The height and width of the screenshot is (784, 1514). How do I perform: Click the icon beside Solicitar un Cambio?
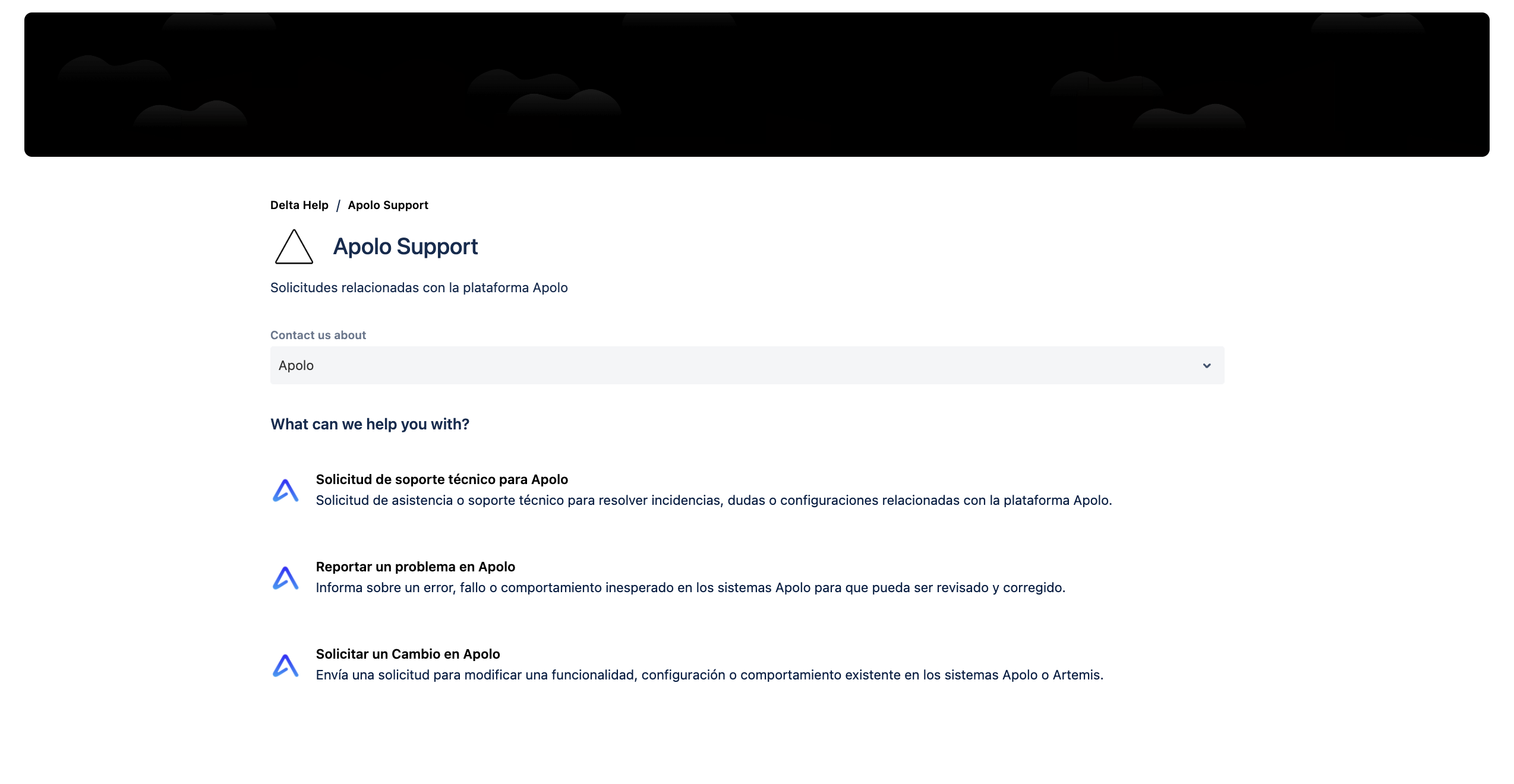coord(286,665)
